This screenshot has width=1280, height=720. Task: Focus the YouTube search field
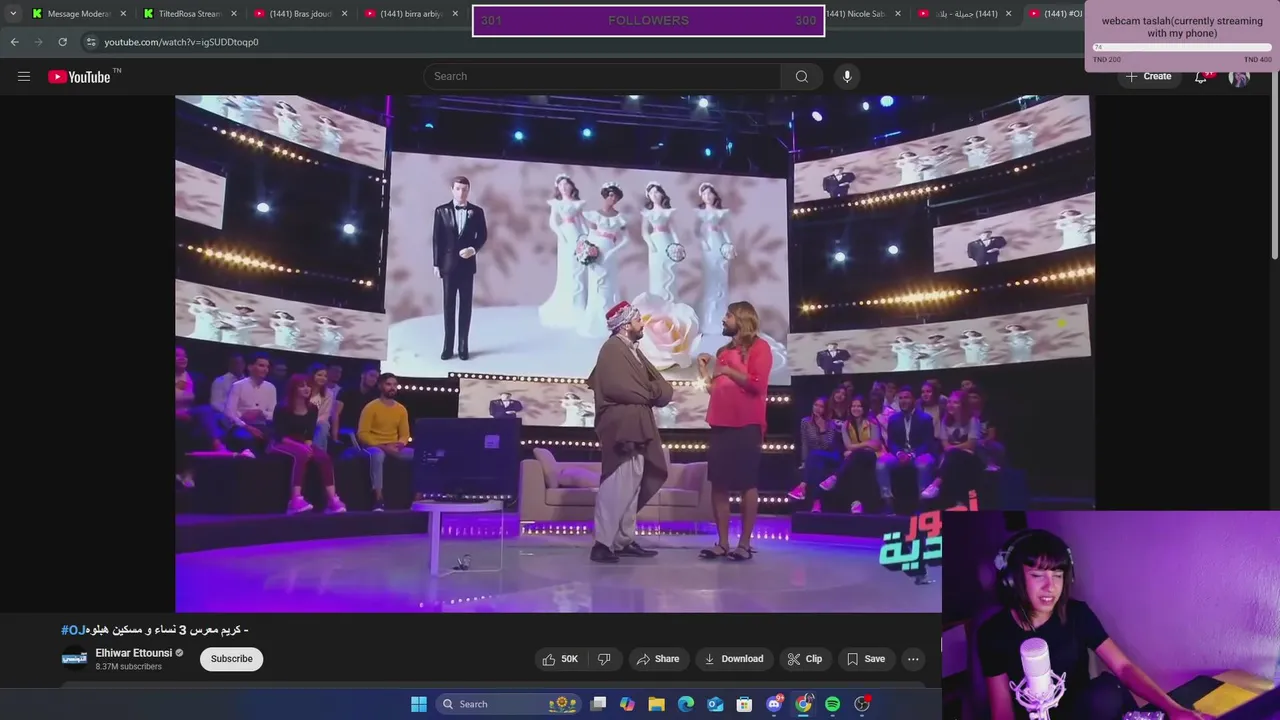[x=603, y=76]
